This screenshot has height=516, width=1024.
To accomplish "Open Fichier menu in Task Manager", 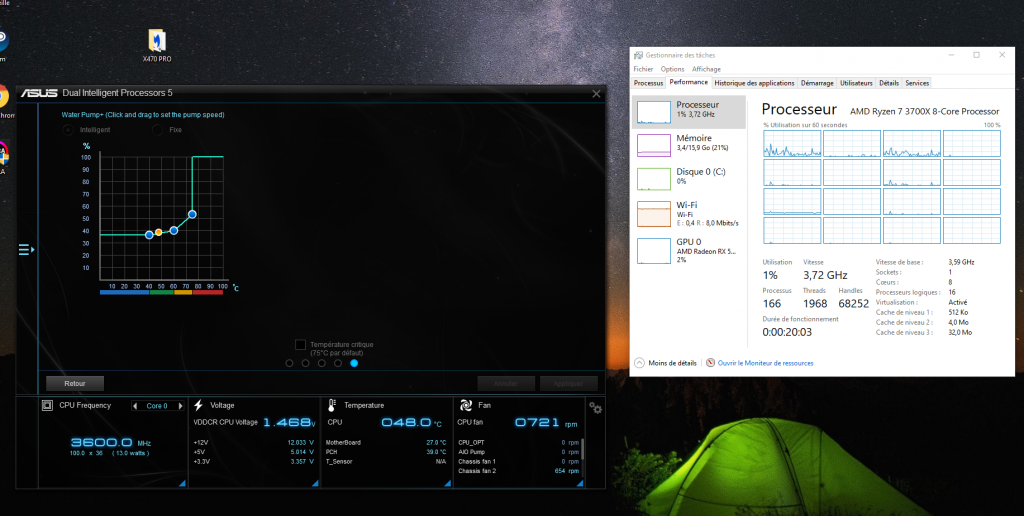I will click(643, 69).
